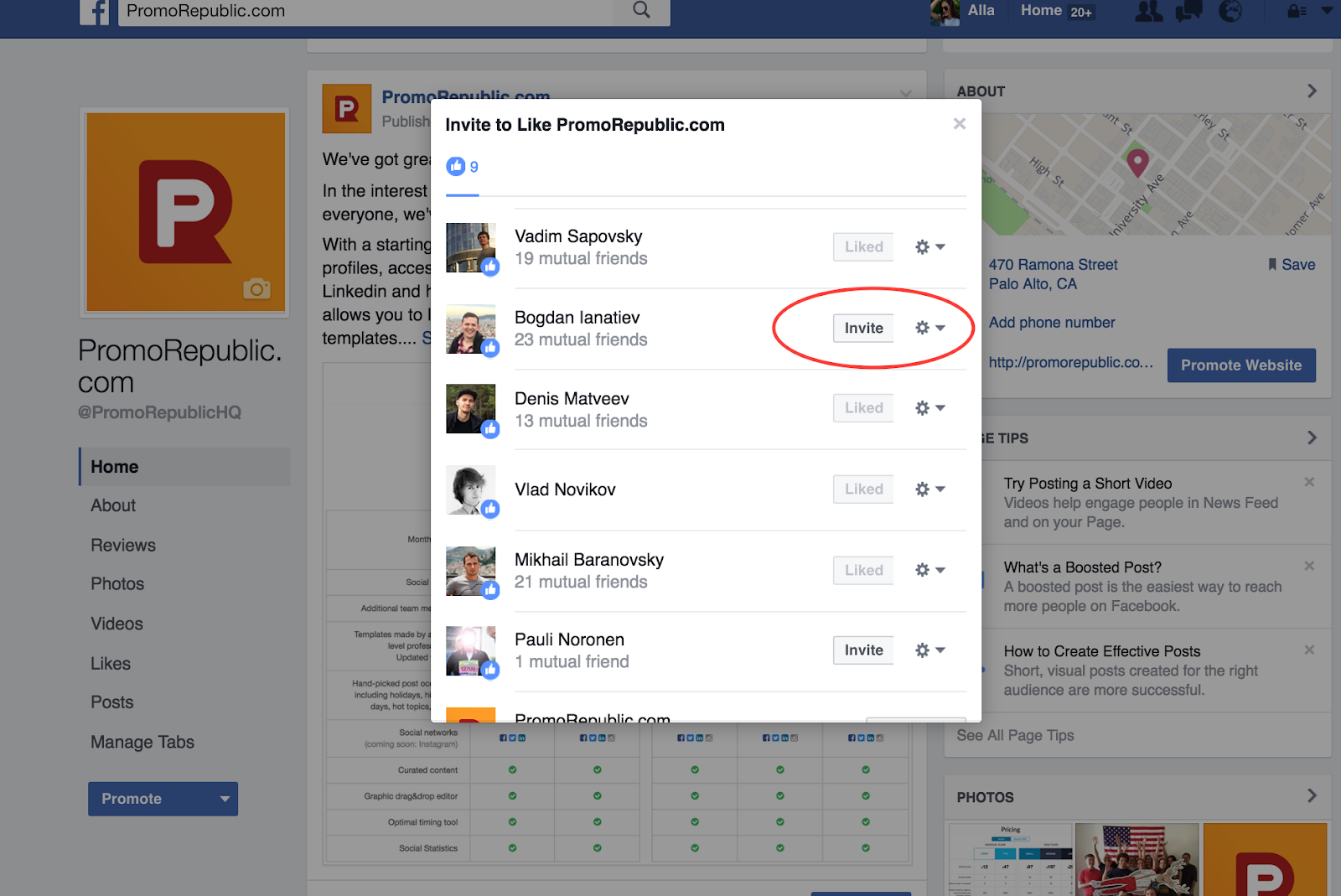Open Reviews in the page sidebar
This screenshot has width=1341, height=896.
(x=123, y=545)
